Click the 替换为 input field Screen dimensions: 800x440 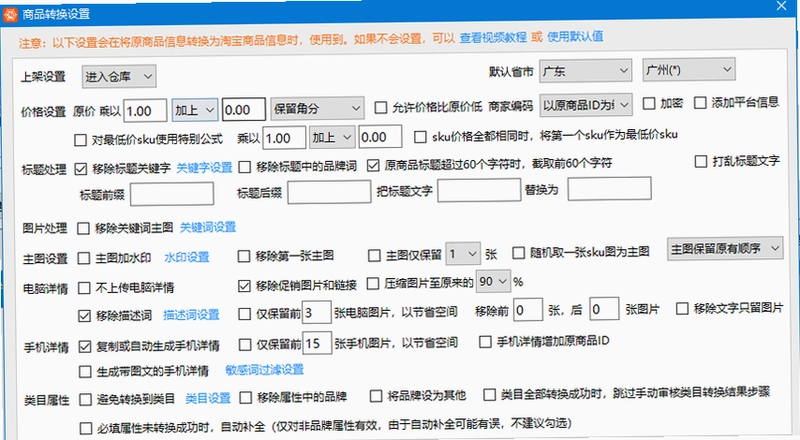610,188
